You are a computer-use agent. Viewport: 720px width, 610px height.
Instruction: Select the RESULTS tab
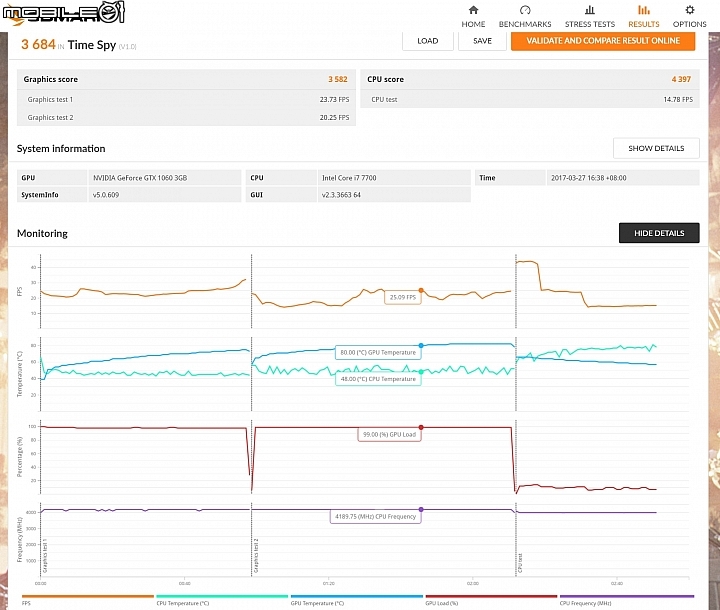pos(644,17)
